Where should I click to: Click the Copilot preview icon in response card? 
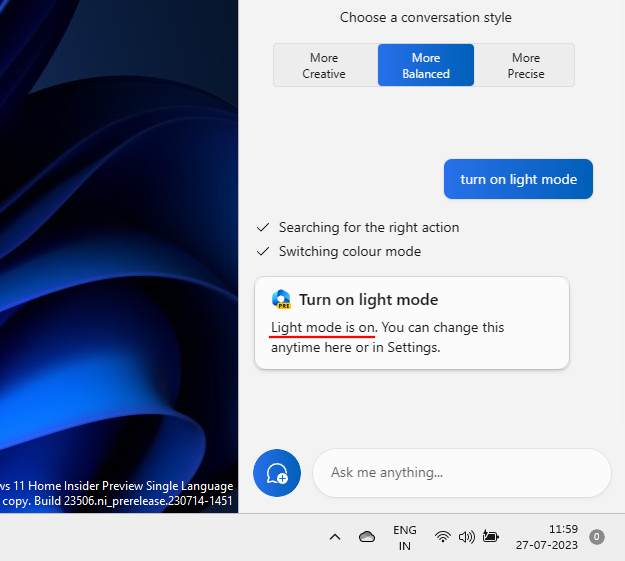coord(281,299)
